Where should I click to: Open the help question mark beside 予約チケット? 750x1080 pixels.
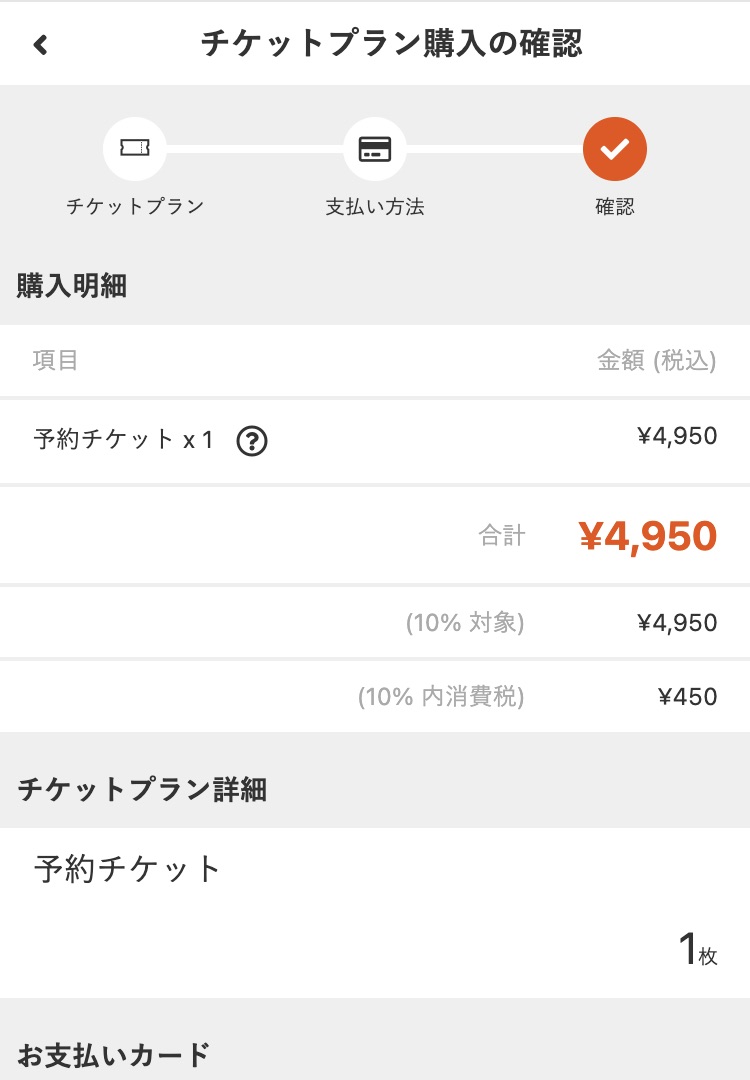(251, 441)
